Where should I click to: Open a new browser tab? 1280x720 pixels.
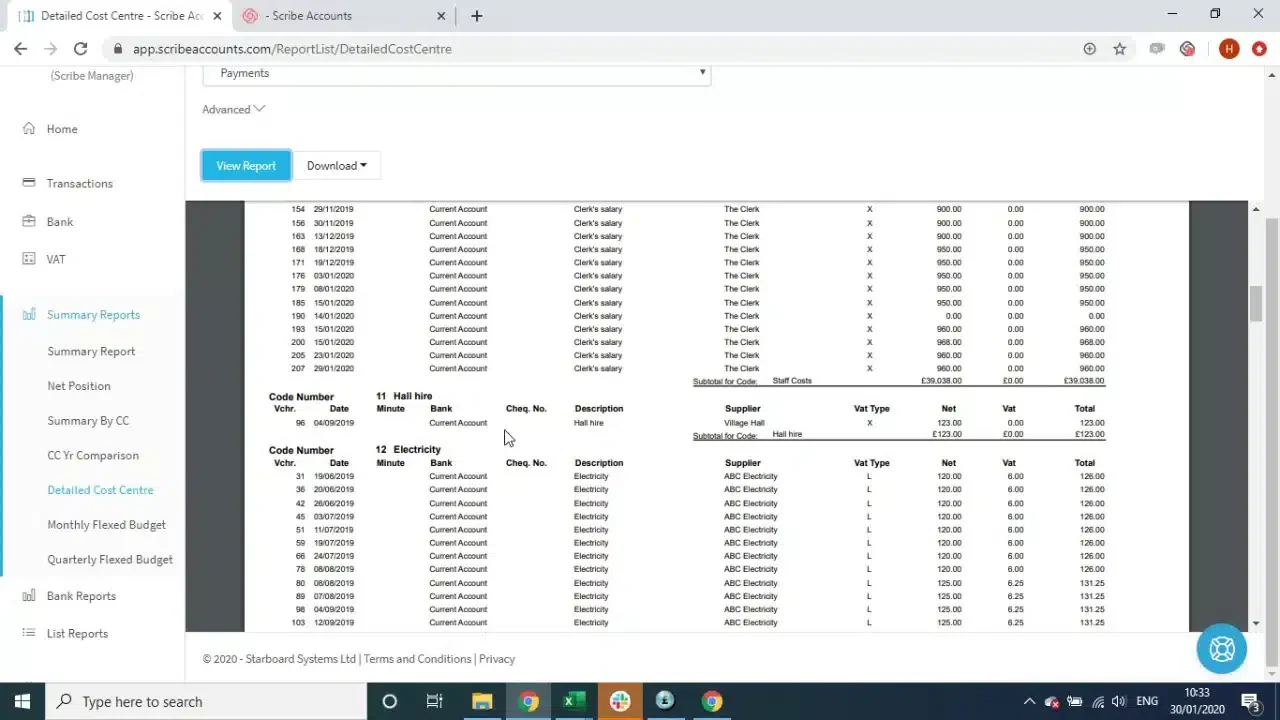point(477,16)
